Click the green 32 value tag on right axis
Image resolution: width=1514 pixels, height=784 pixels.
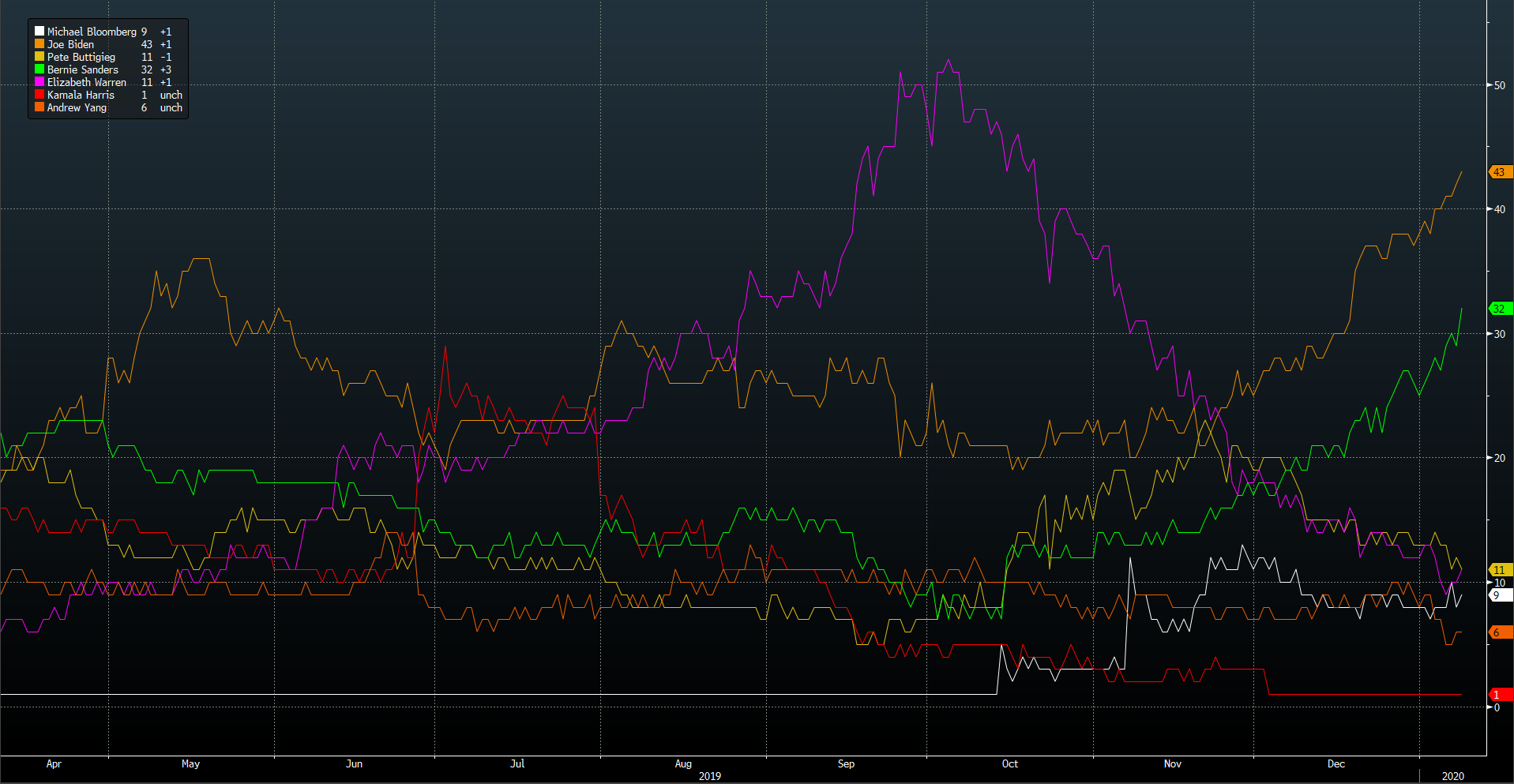coord(1500,309)
